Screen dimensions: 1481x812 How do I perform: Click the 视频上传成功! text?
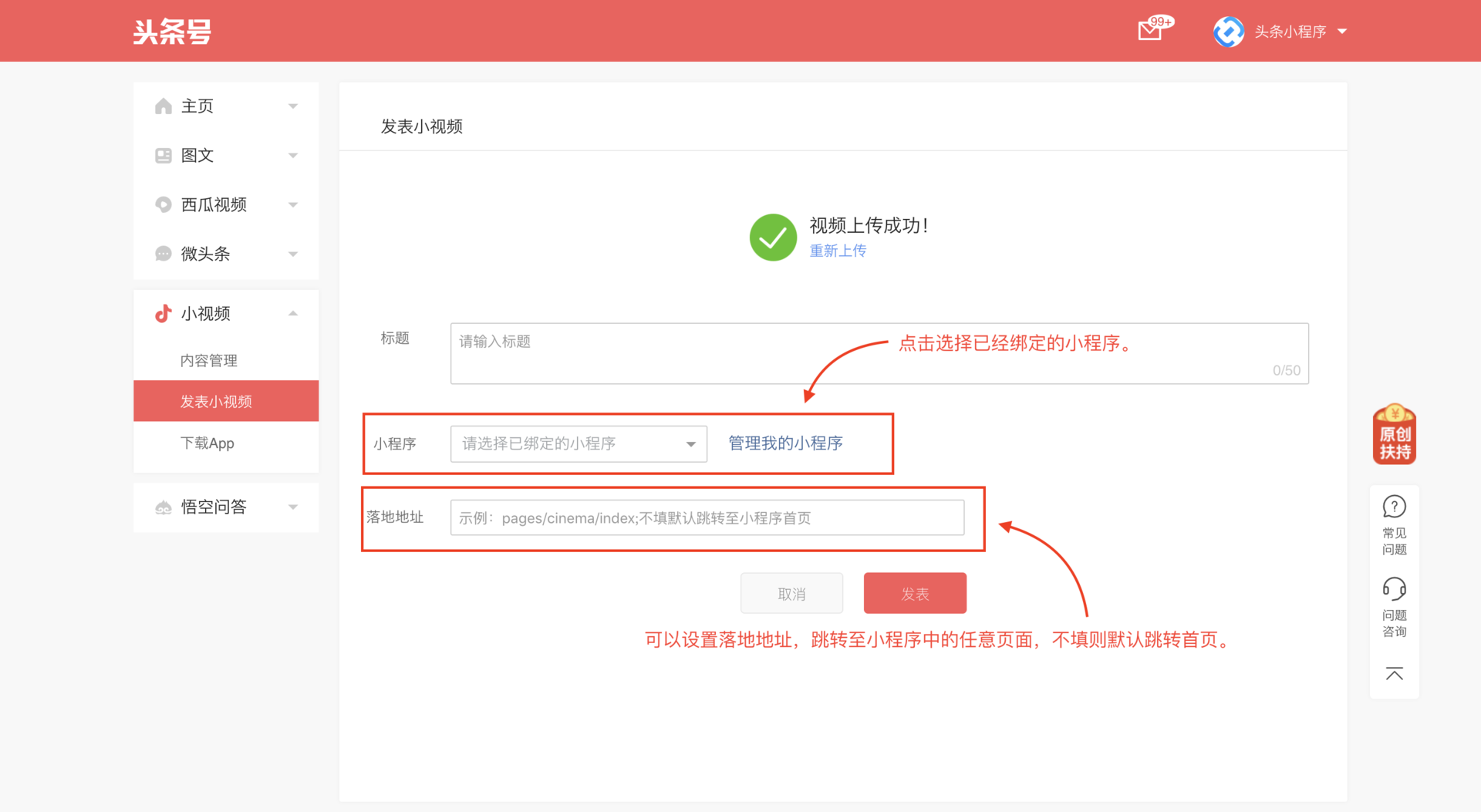[869, 225]
